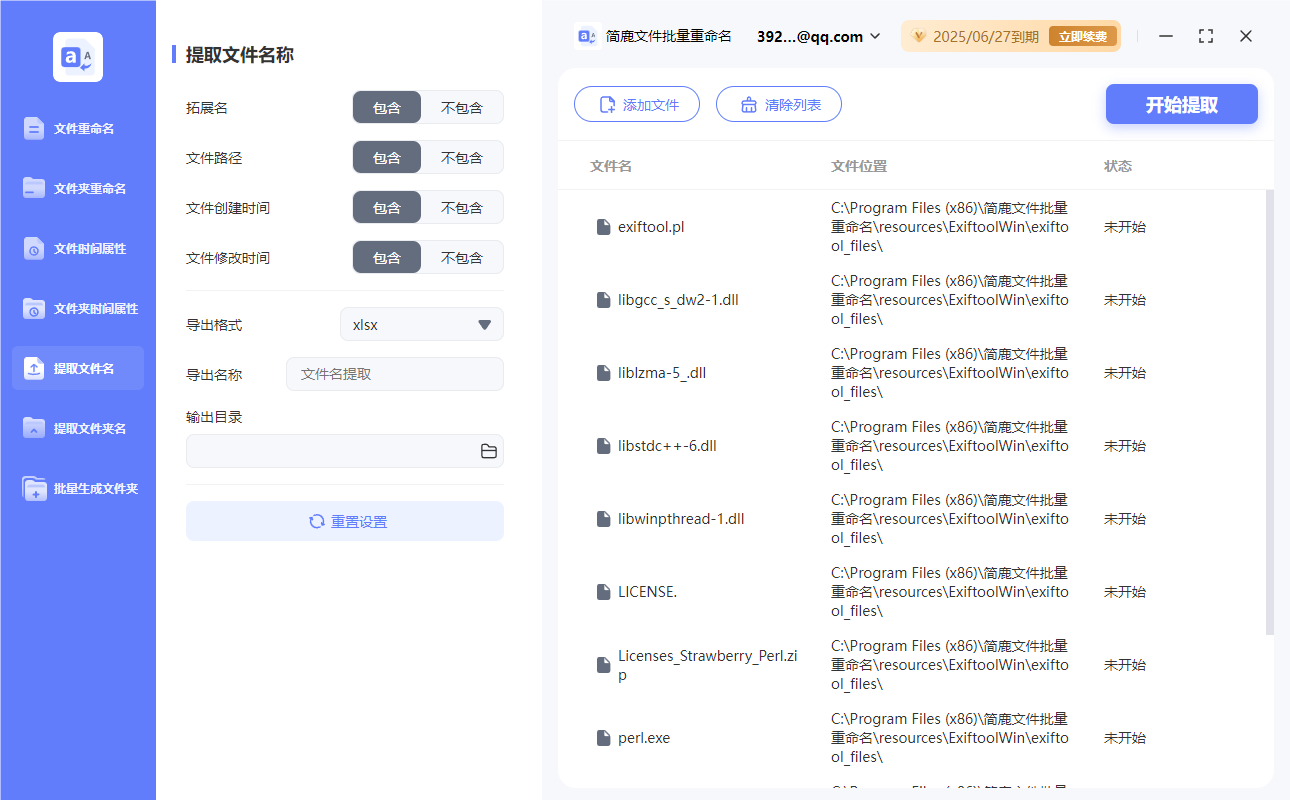Open the output directory folder picker
This screenshot has width=1290, height=800.
(488, 451)
